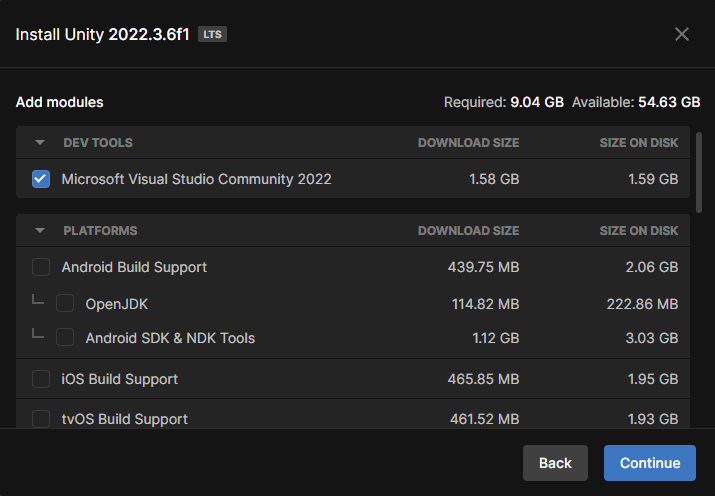Click the Continue button

(650, 463)
